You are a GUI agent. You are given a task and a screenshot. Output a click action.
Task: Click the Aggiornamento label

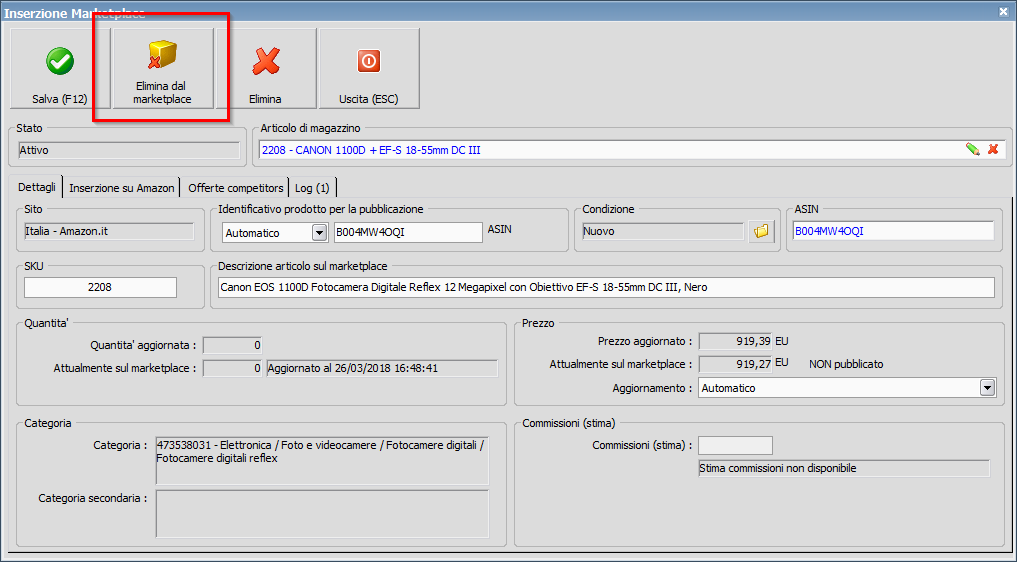coord(652,388)
